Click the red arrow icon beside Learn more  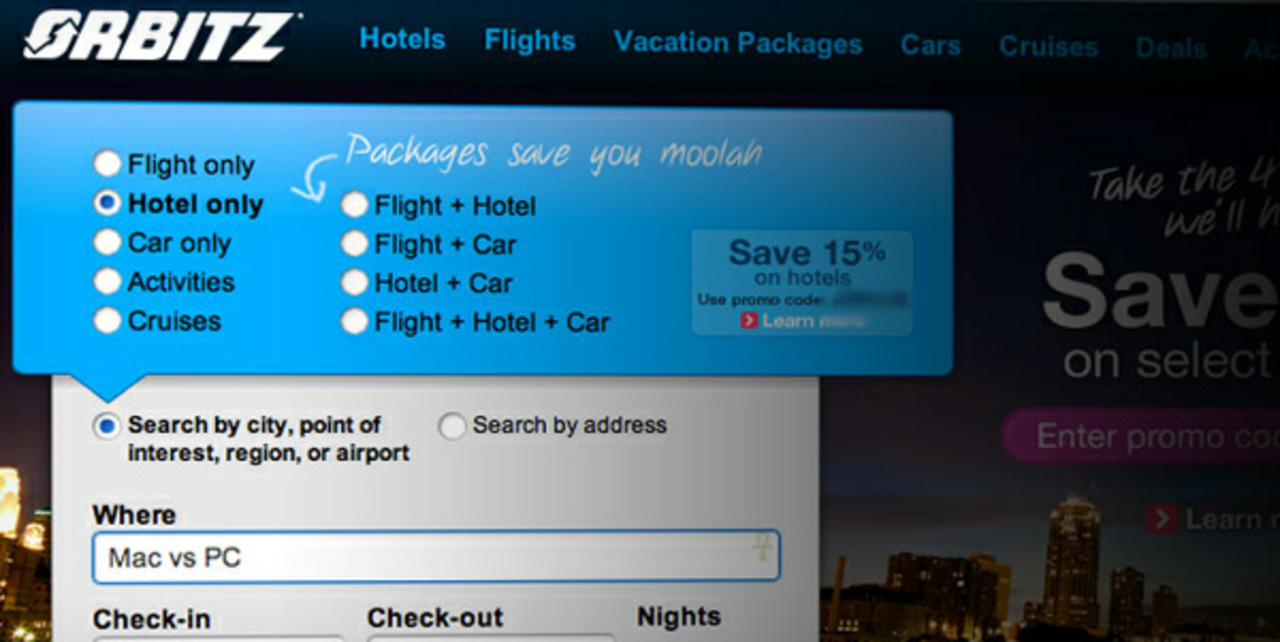(748, 321)
